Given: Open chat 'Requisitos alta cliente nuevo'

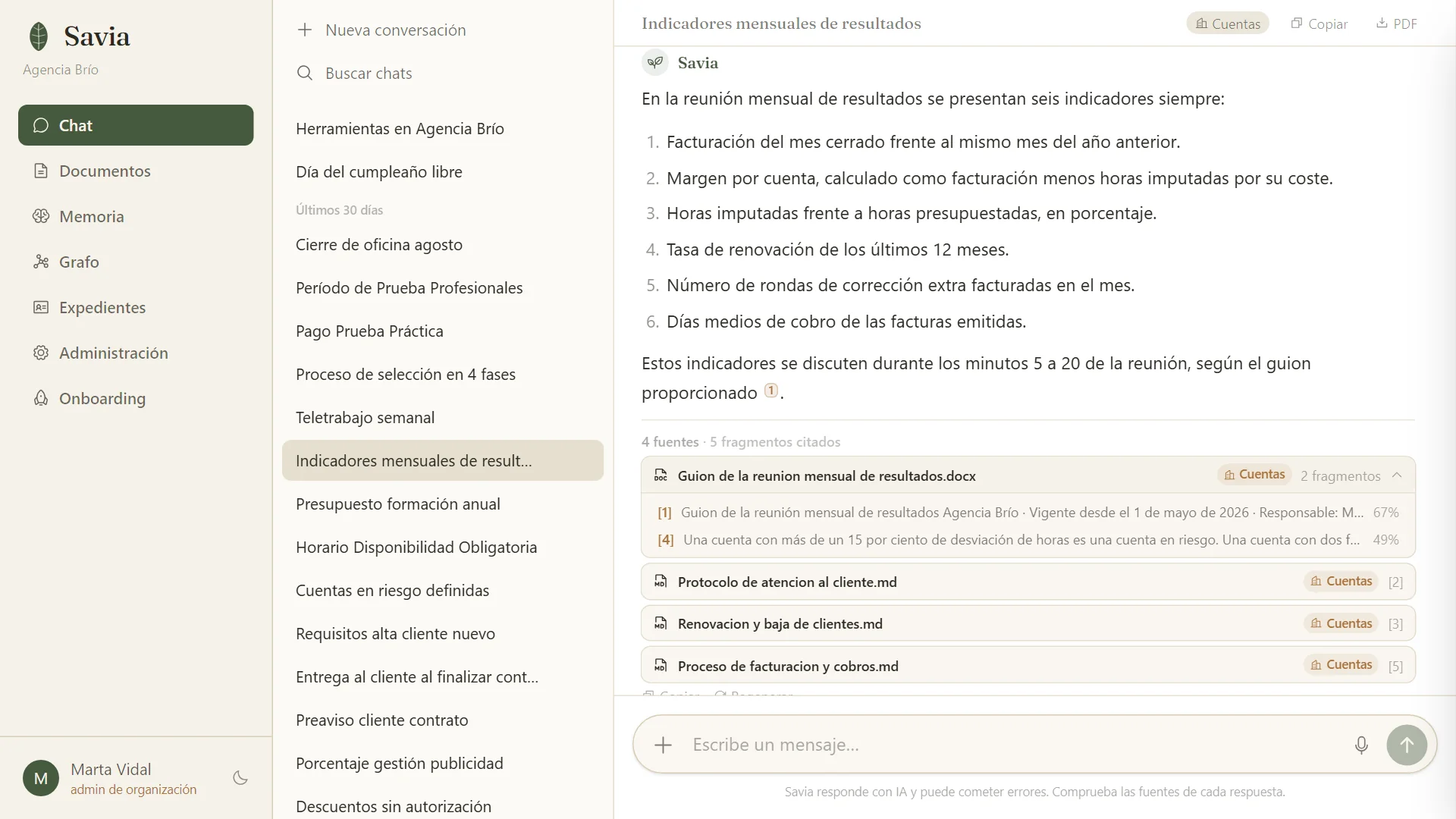Looking at the screenshot, I should click(443, 633).
